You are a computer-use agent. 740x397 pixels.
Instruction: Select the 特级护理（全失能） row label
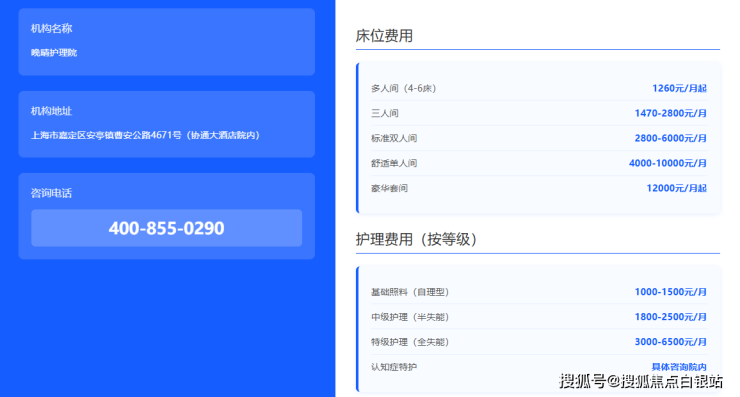(x=410, y=342)
